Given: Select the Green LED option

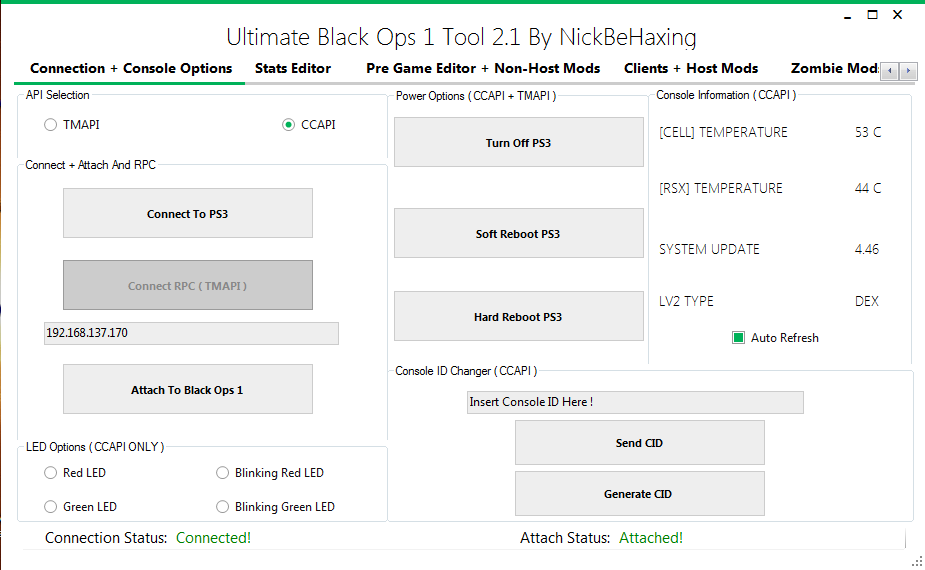Looking at the screenshot, I should point(51,507).
